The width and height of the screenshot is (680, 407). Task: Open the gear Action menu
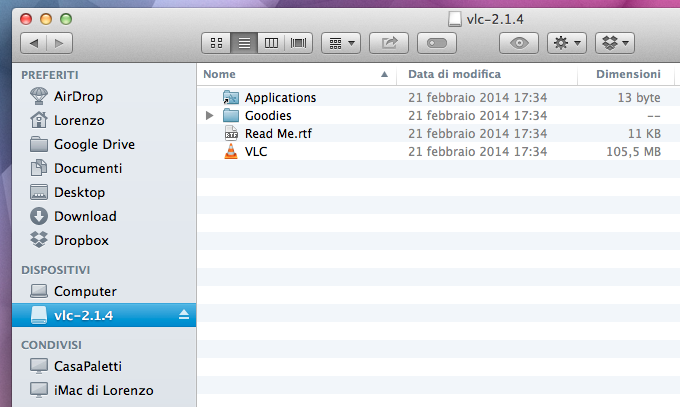tap(567, 43)
